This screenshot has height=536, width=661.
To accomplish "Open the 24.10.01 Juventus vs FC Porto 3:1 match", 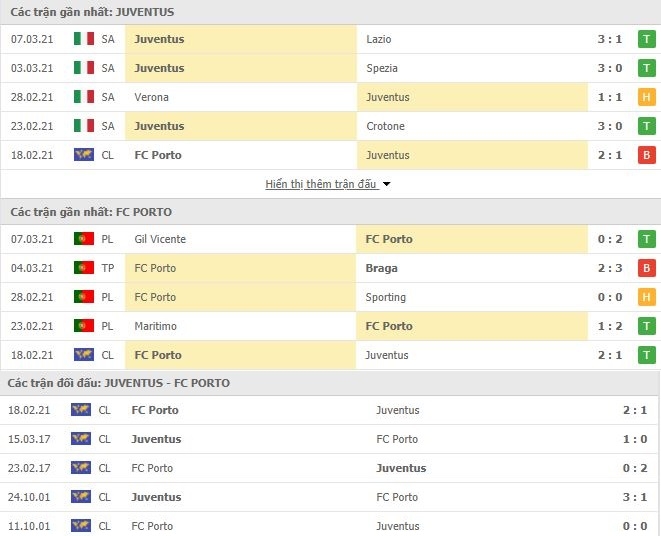I will click(x=330, y=497).
